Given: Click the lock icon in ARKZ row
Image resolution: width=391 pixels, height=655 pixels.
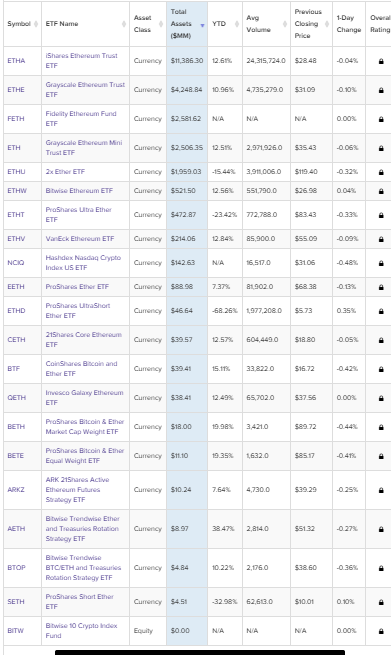Looking at the screenshot, I should [x=381, y=490].
